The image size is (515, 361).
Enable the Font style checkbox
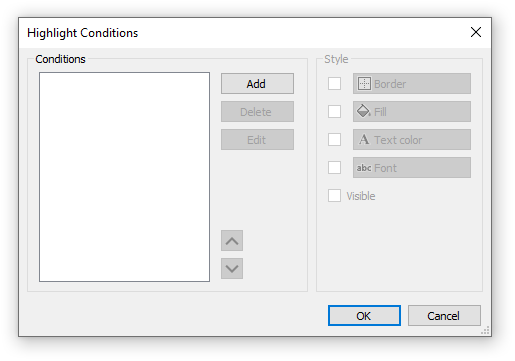334,168
